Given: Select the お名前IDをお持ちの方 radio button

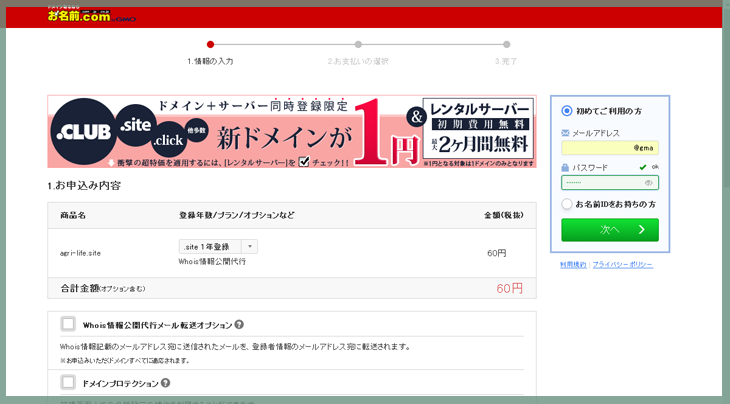Looking at the screenshot, I should pyautogui.click(x=567, y=204).
